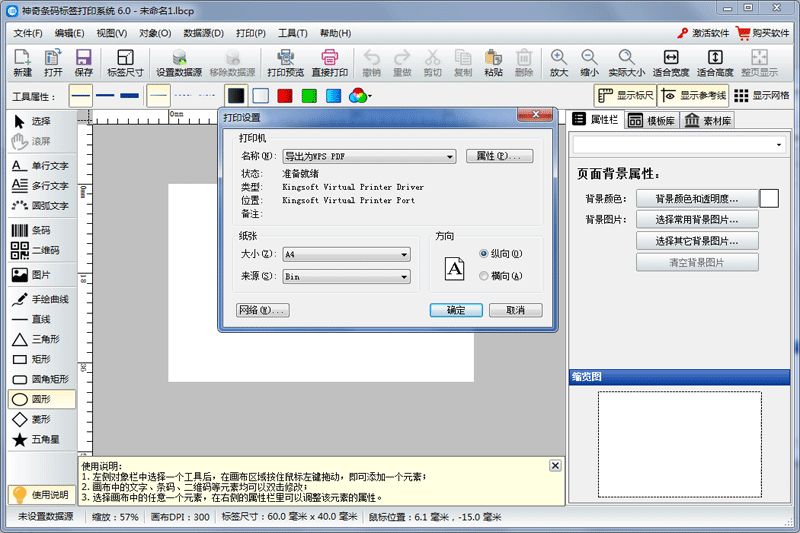Screen dimensions: 800x533
Task: Open the 编辑(E) menu
Action: coord(69,33)
